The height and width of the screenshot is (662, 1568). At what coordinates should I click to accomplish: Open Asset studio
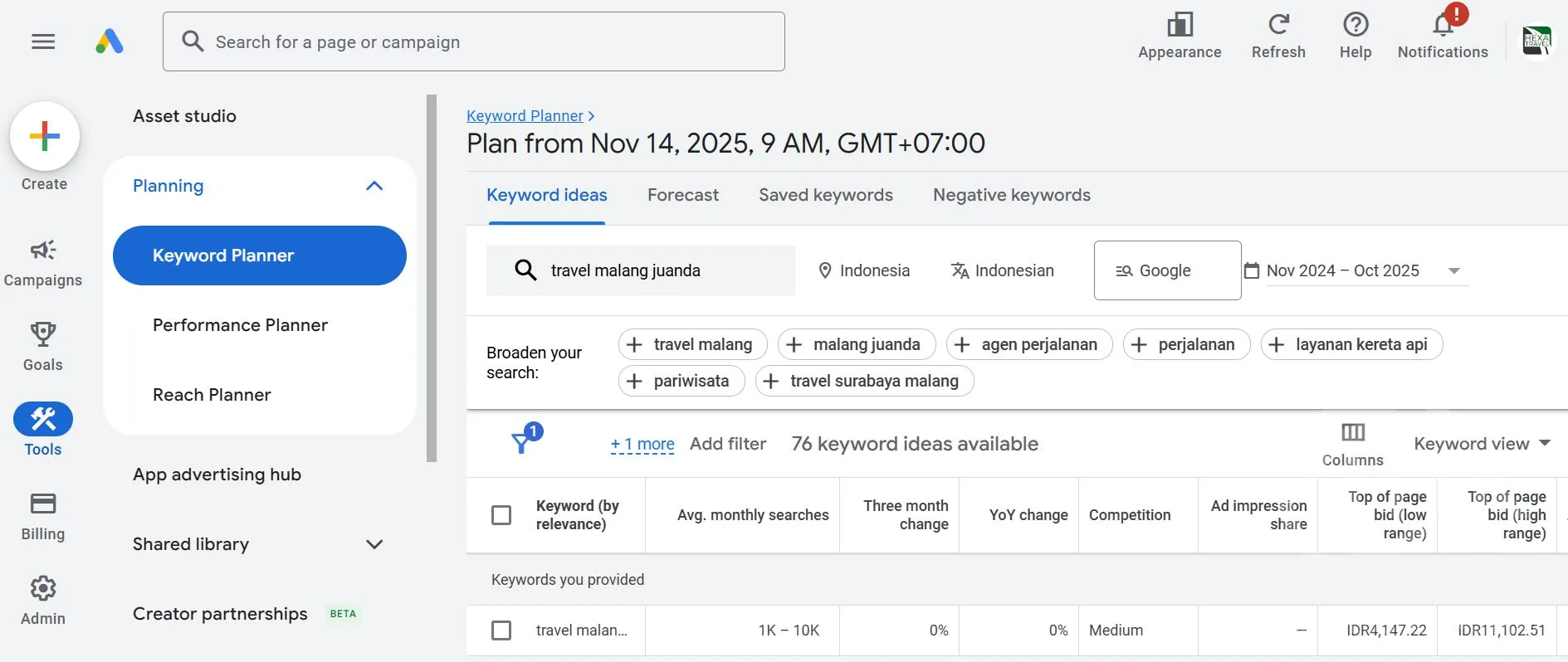coord(184,116)
